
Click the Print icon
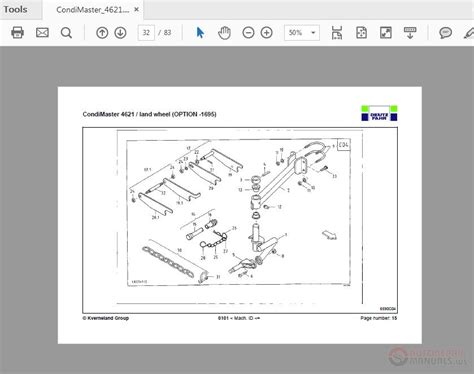(17, 33)
